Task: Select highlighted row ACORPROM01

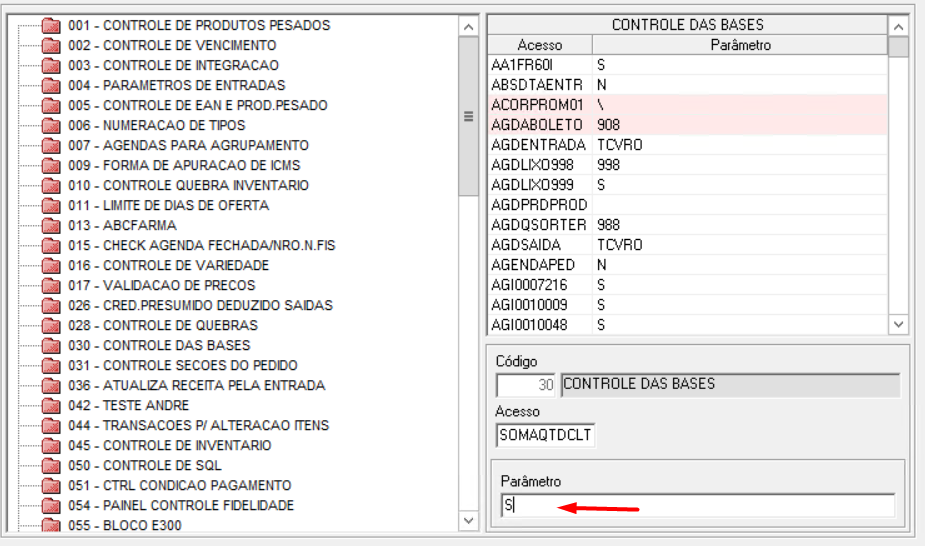Action: [687, 105]
